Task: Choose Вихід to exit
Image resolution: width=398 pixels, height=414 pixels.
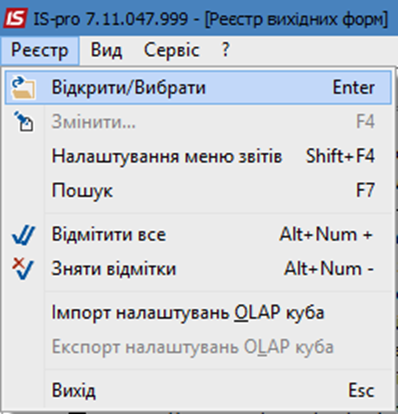Action: pyautogui.click(x=198, y=390)
